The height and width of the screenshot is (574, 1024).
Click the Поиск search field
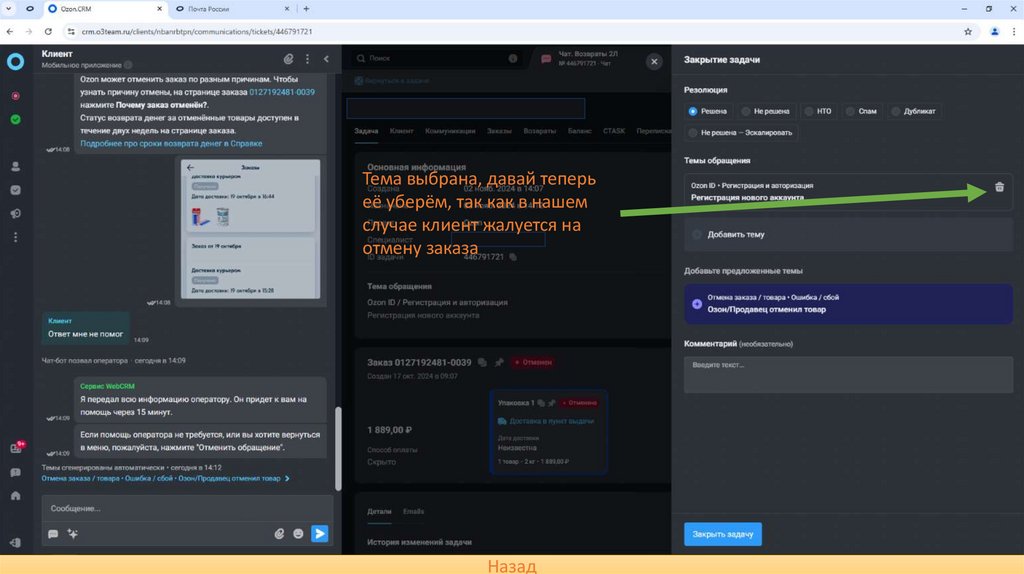pos(436,58)
